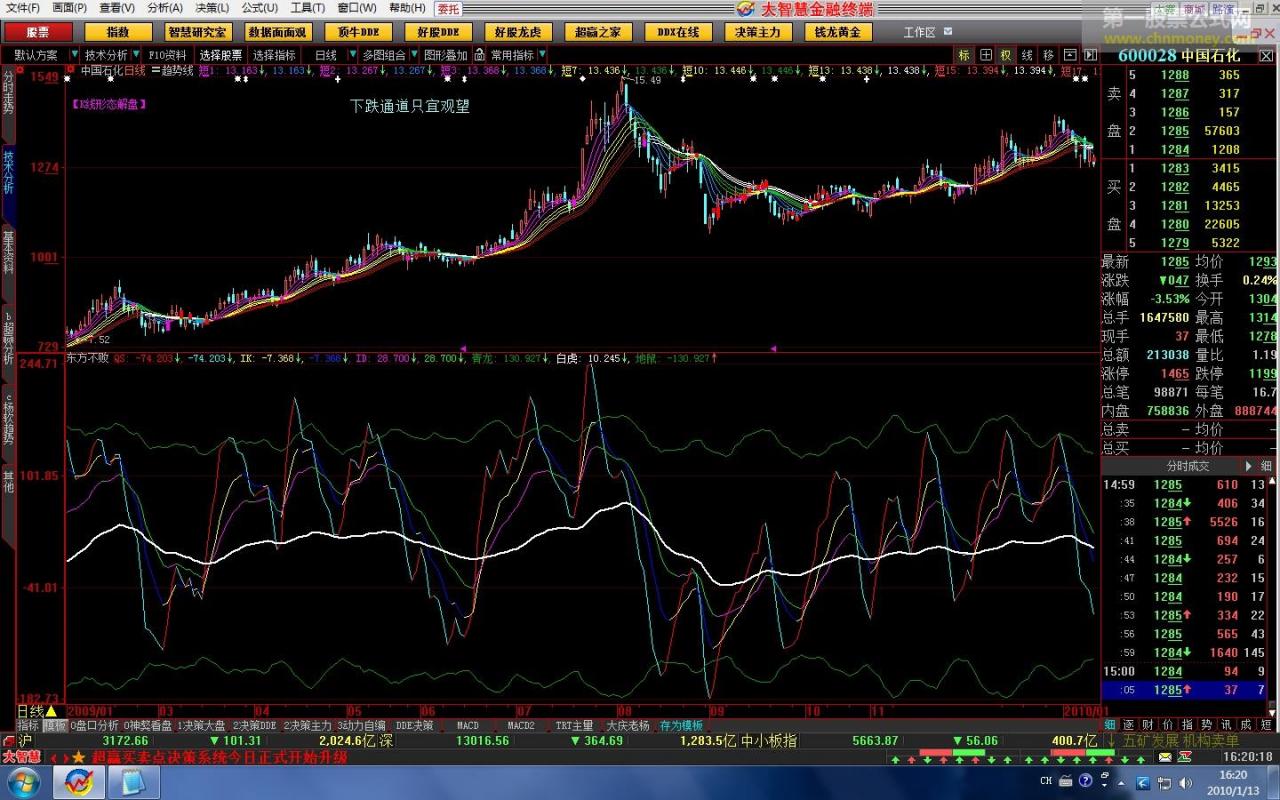Click the 钱龙黄金 toolbar button
This screenshot has width=1280, height=800.
pyautogui.click(x=838, y=32)
